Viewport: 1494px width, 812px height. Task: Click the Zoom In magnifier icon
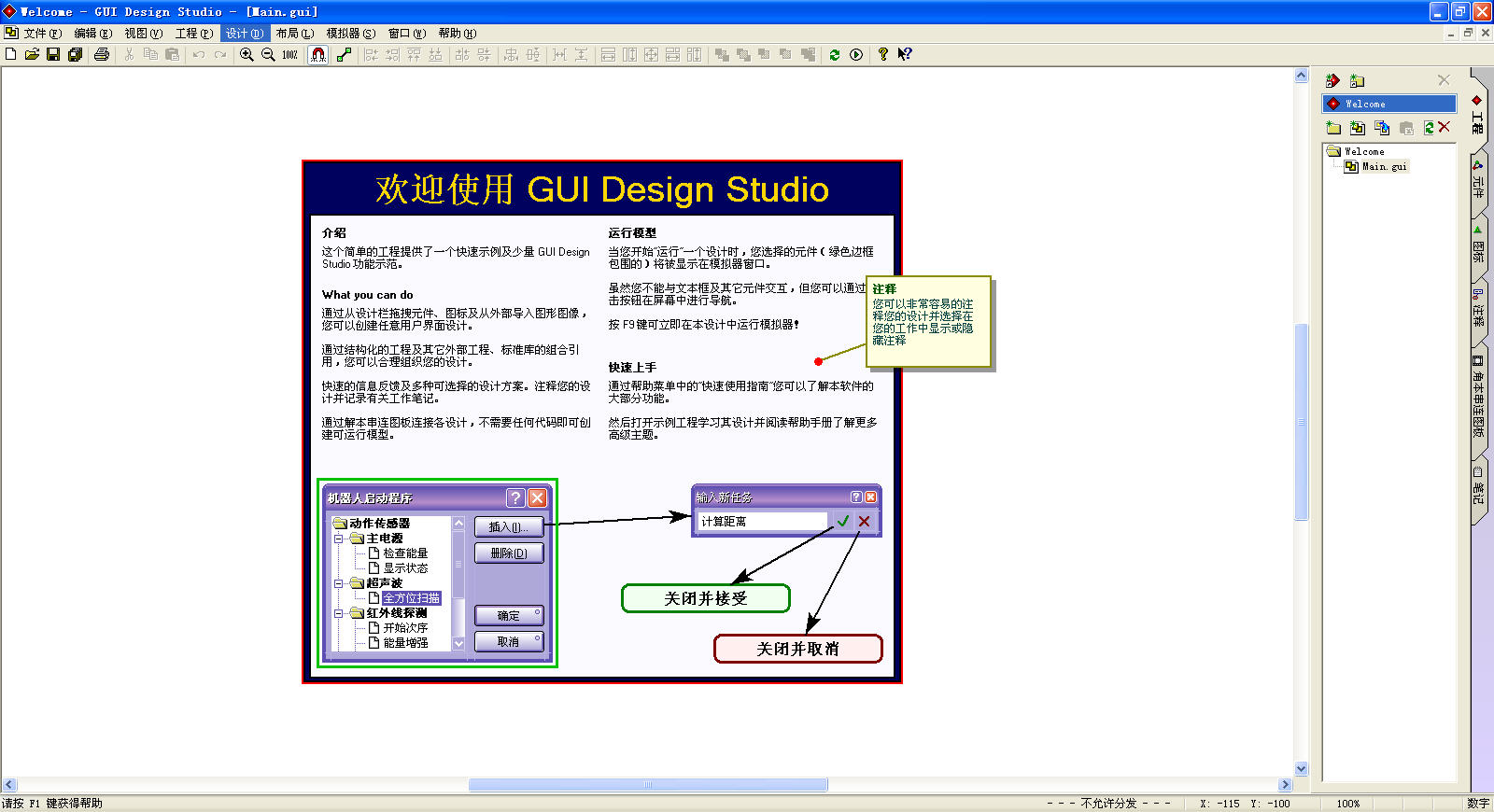tap(247, 54)
